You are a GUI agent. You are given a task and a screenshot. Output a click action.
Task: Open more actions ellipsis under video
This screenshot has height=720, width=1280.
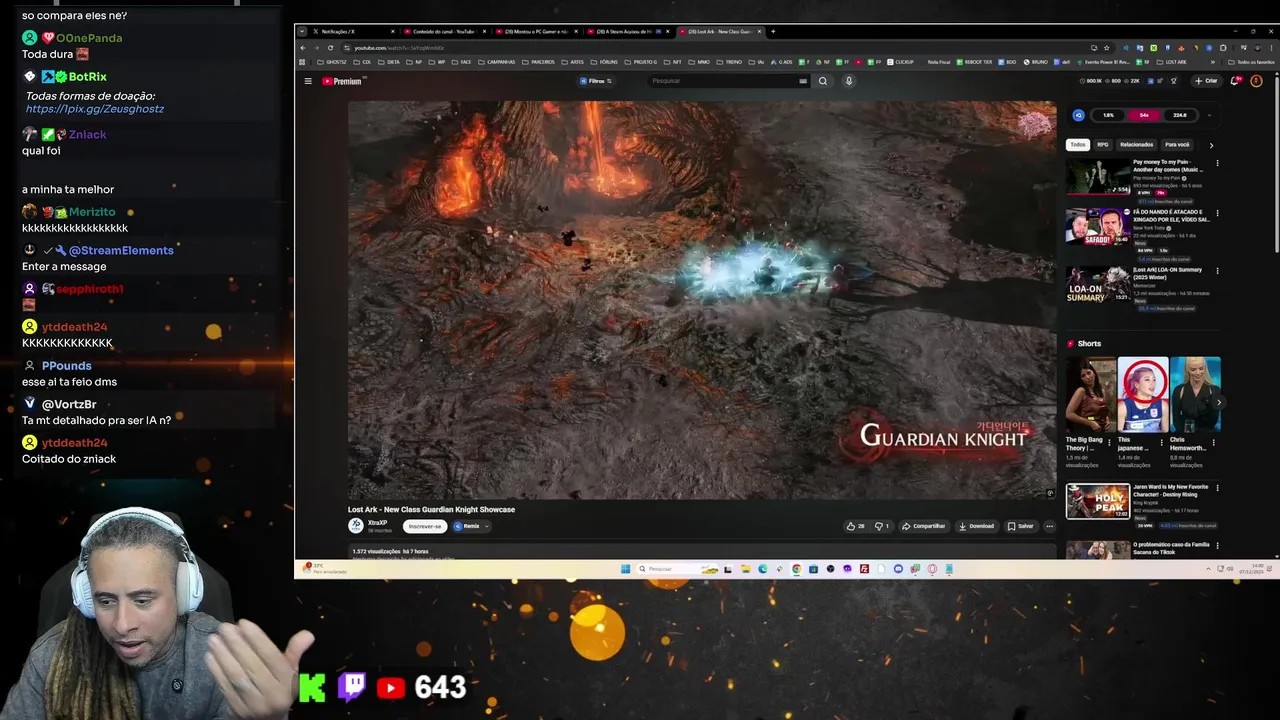[x=1049, y=526]
